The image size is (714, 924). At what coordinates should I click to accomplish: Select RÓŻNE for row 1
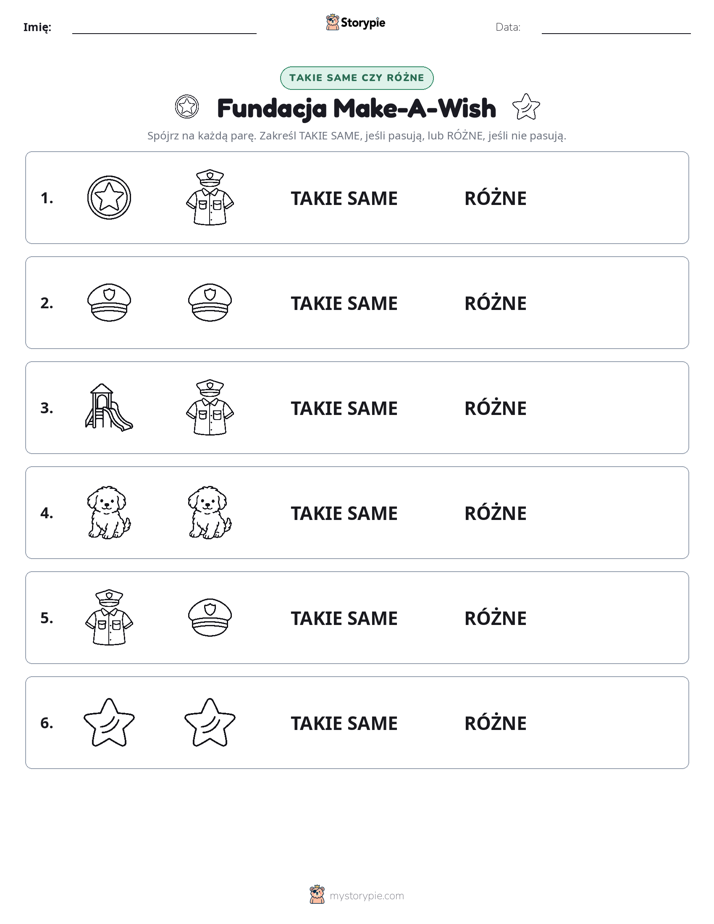pyautogui.click(x=495, y=198)
